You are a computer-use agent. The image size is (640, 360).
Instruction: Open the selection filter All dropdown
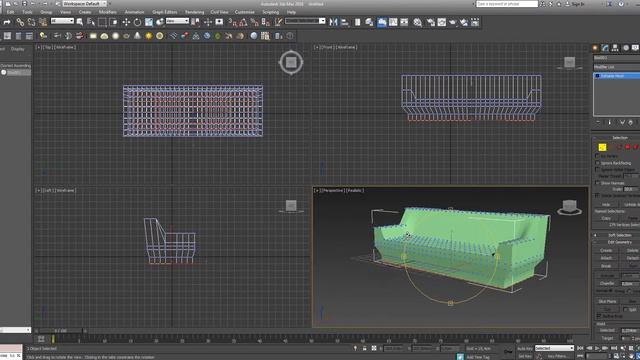pyautogui.click(x=62, y=21)
